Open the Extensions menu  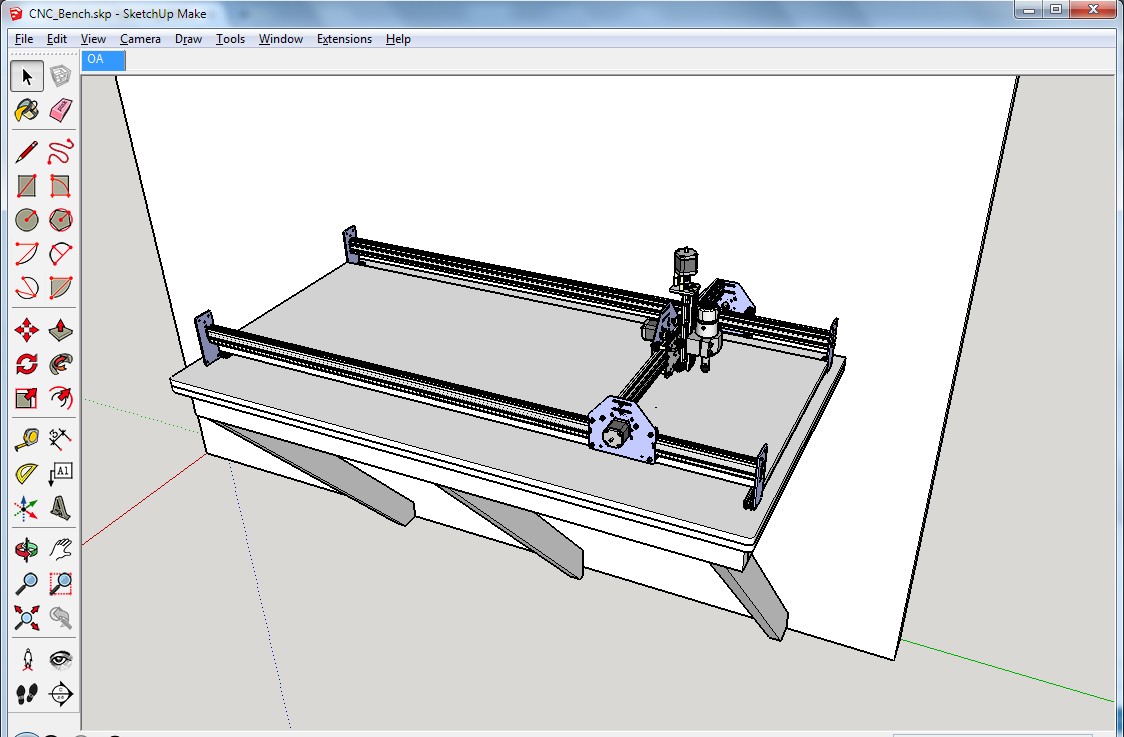click(344, 39)
